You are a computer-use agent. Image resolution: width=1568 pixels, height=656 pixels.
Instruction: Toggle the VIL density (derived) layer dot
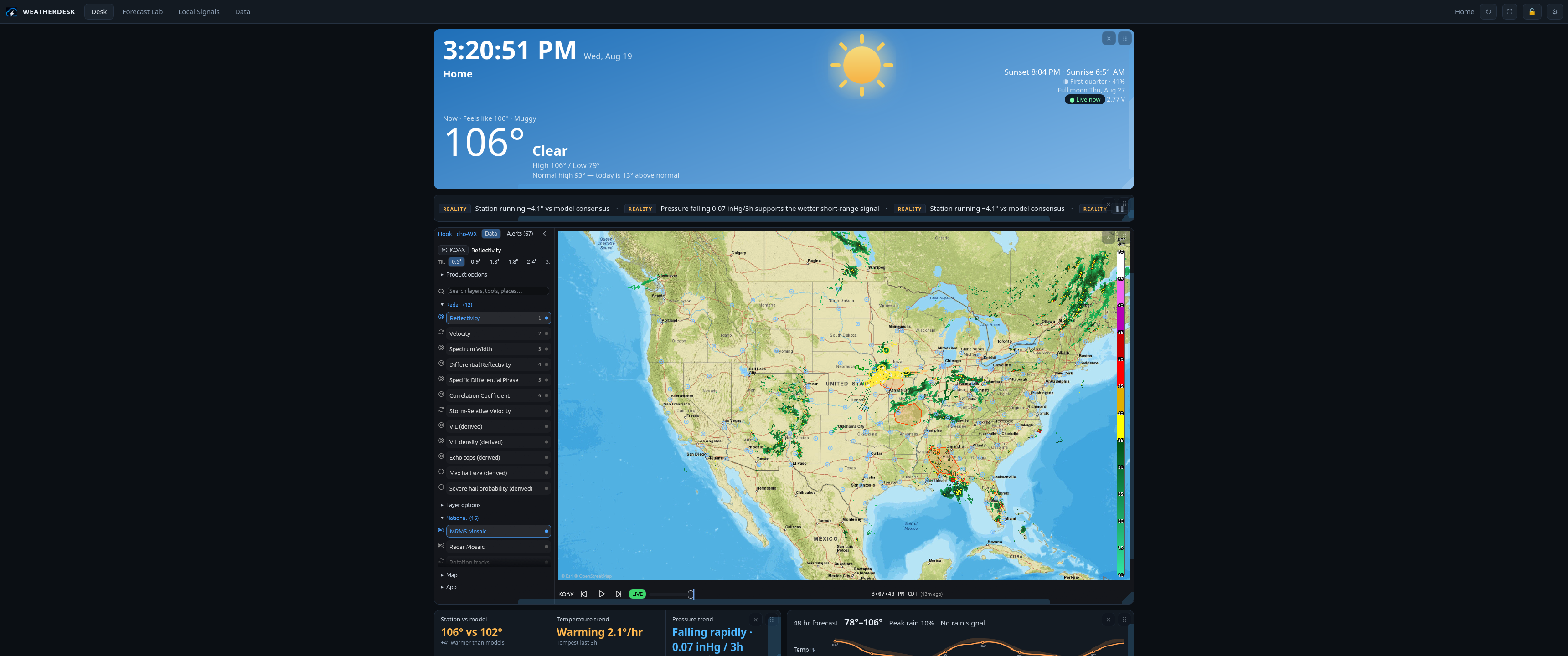coord(547,442)
